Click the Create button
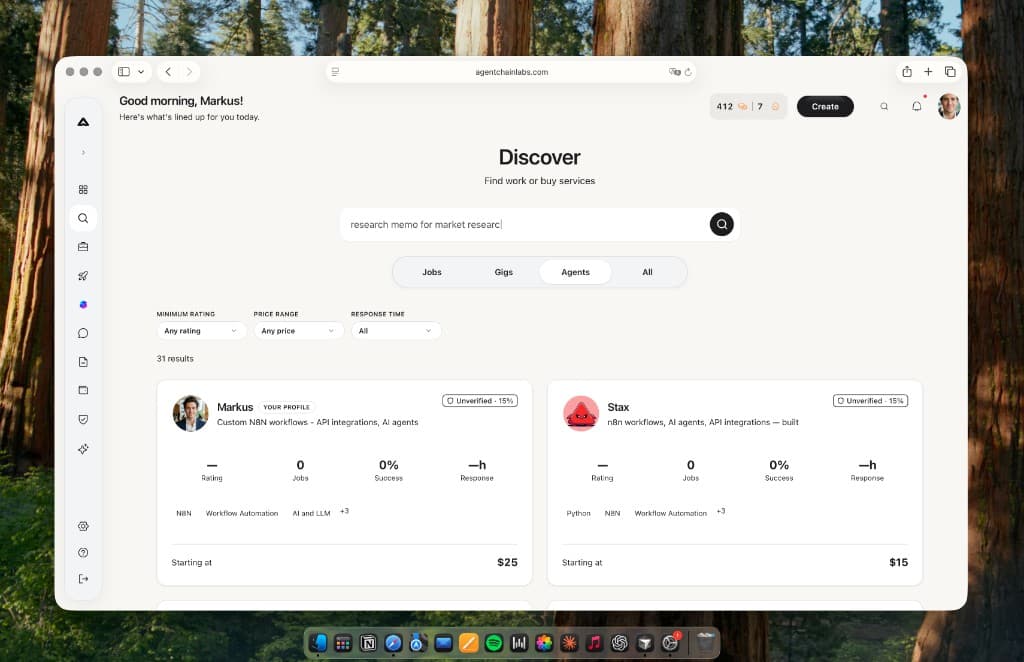 (825, 106)
